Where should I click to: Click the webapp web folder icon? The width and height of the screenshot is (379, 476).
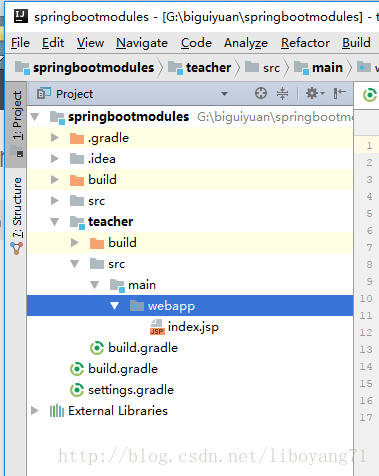click(137, 306)
